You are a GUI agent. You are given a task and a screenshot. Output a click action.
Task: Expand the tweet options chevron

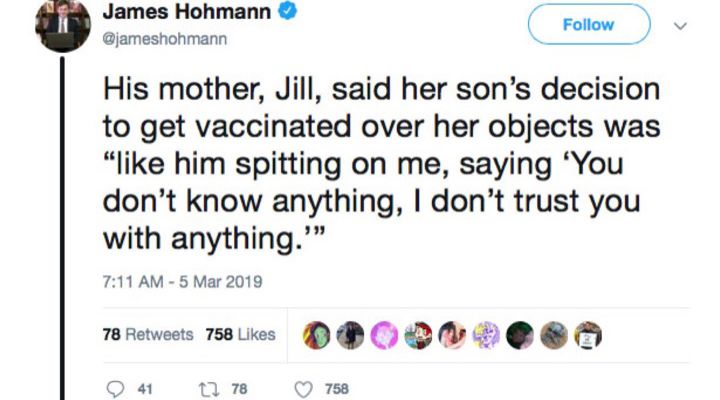(x=682, y=25)
